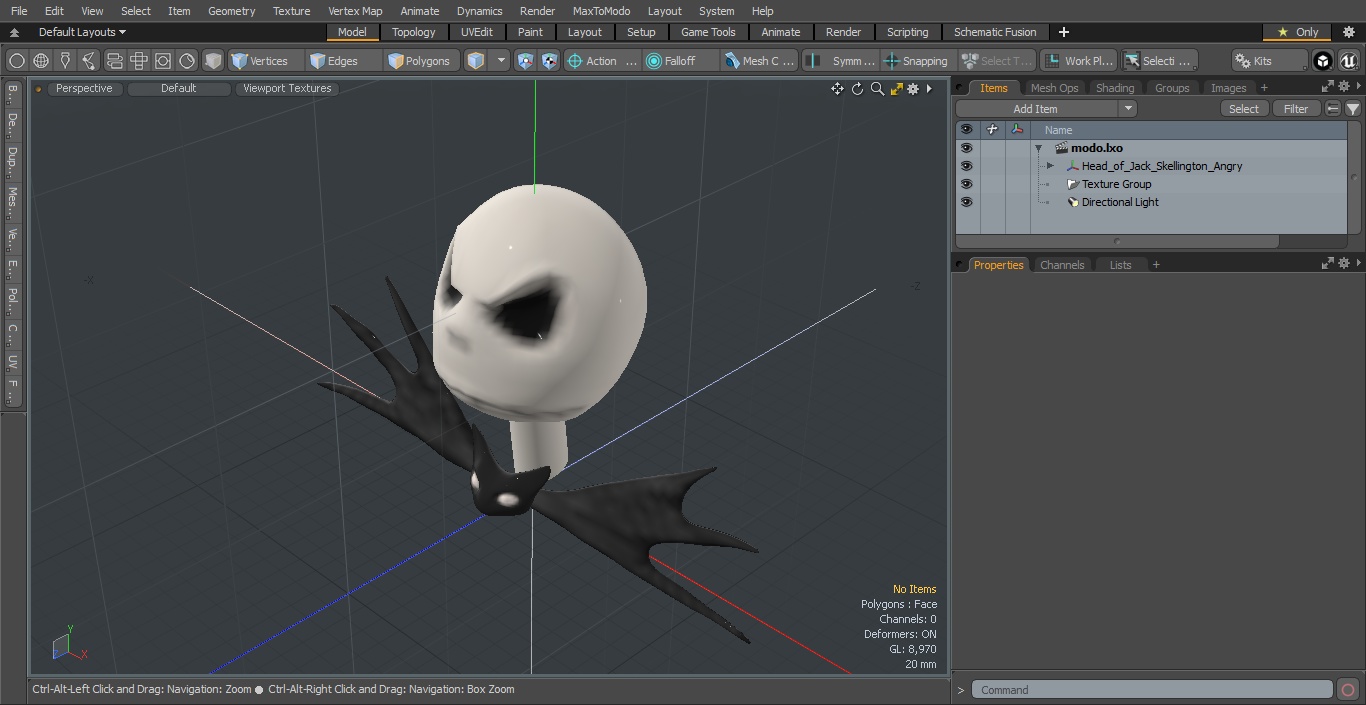Viewport: 1366px width, 705px height.
Task: Click the Edges selection mode button
Action: click(x=343, y=61)
